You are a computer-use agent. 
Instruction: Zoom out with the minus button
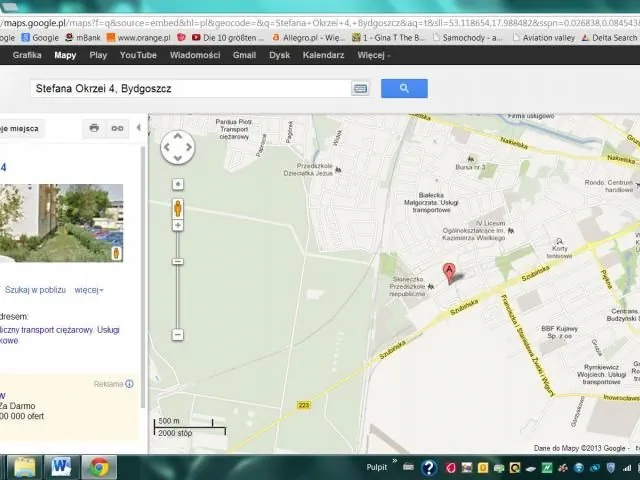point(178,335)
